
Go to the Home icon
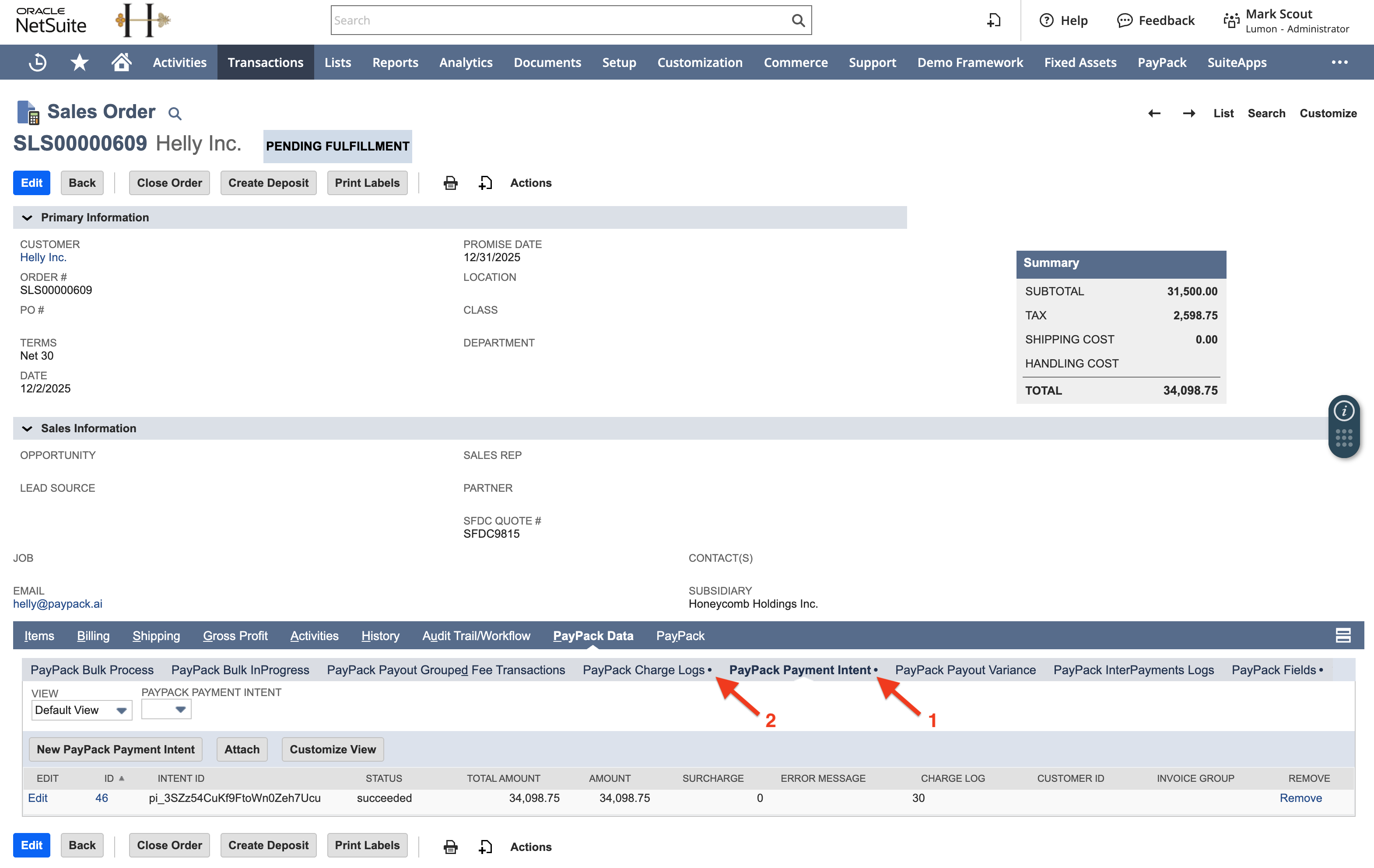(121, 62)
